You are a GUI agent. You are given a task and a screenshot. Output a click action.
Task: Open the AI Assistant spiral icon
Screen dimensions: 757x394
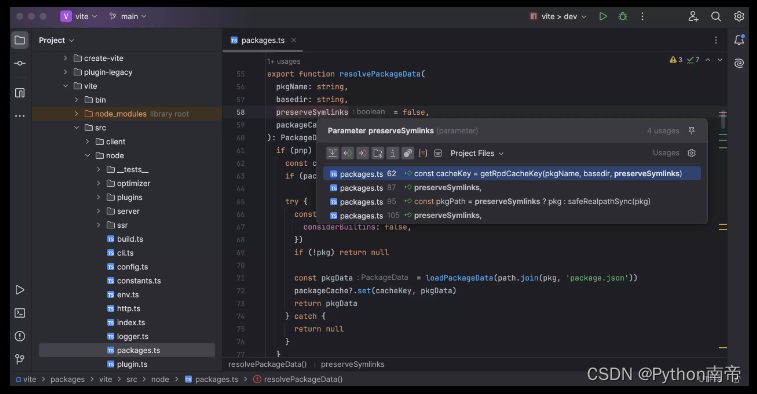pos(739,63)
